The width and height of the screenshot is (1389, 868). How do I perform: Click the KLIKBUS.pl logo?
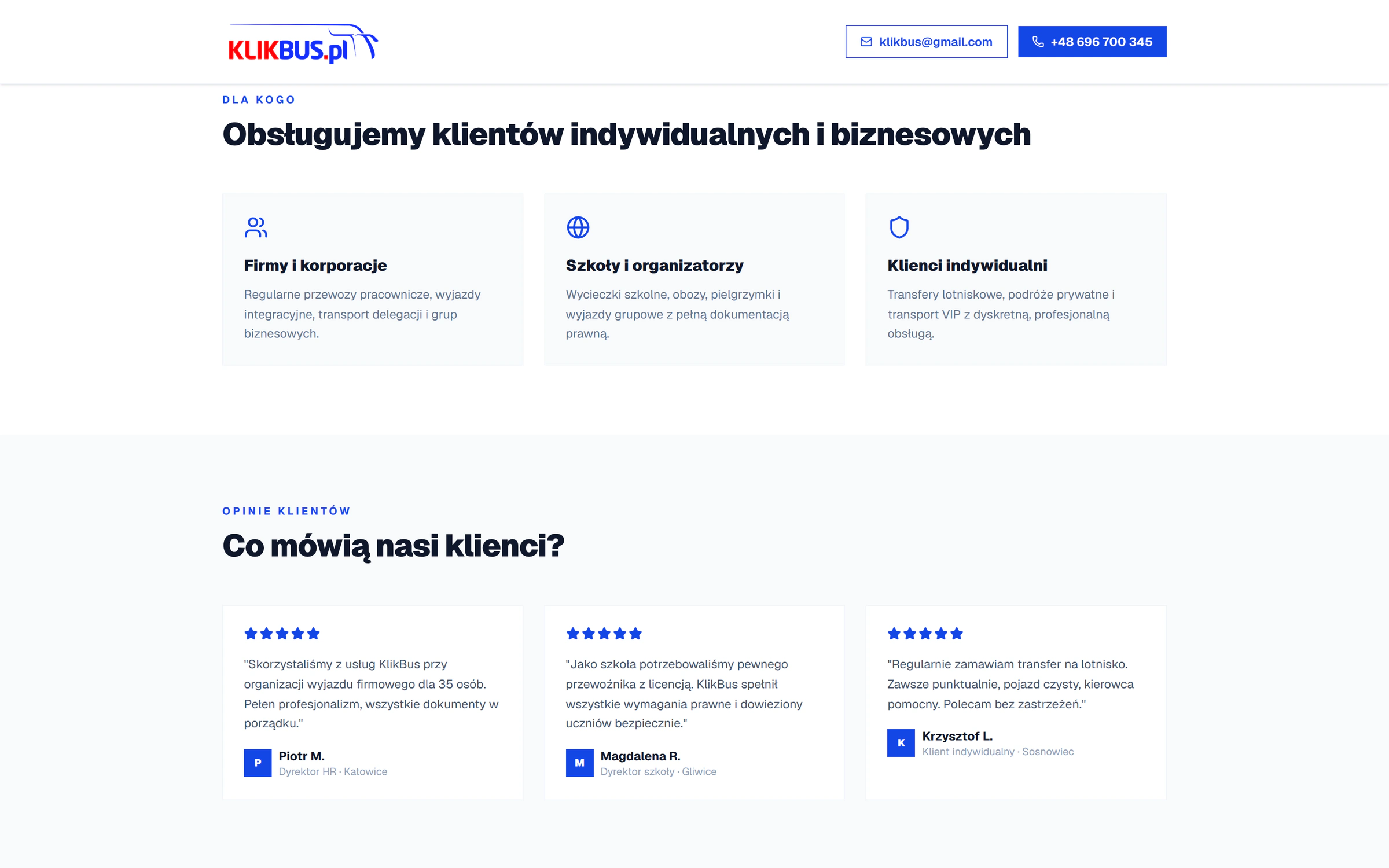pos(303,43)
